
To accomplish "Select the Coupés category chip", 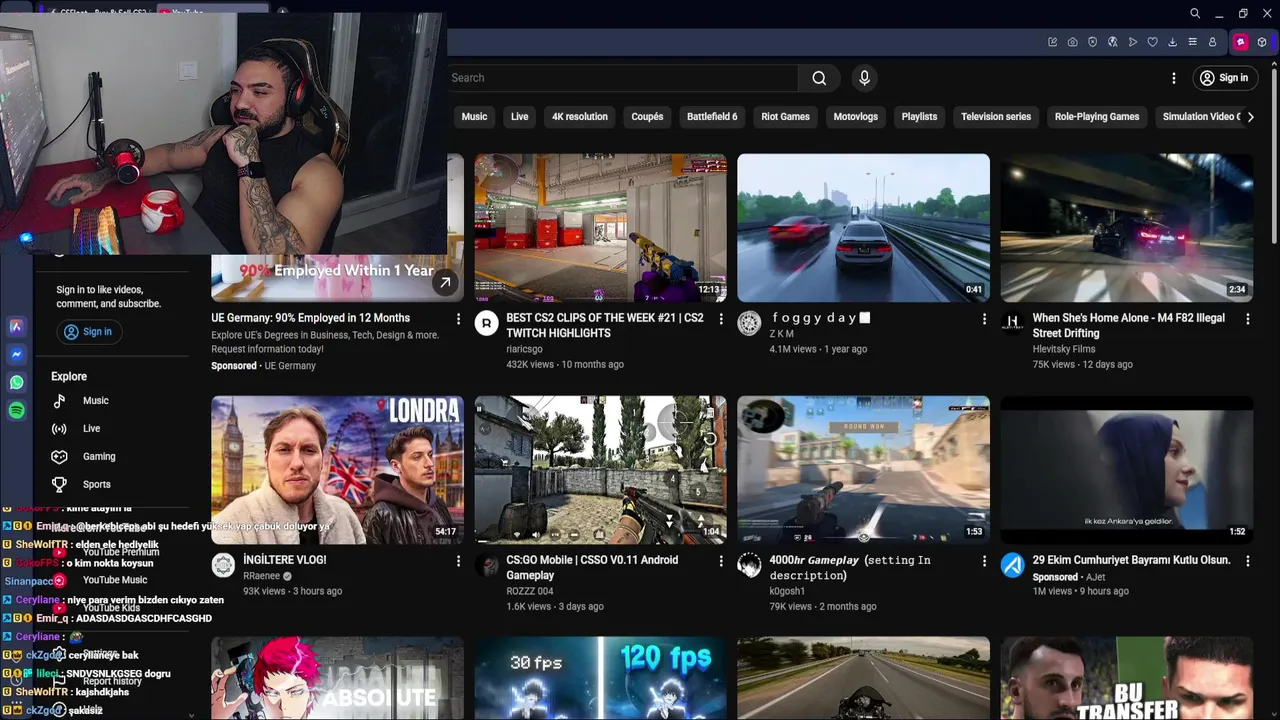I will [647, 117].
